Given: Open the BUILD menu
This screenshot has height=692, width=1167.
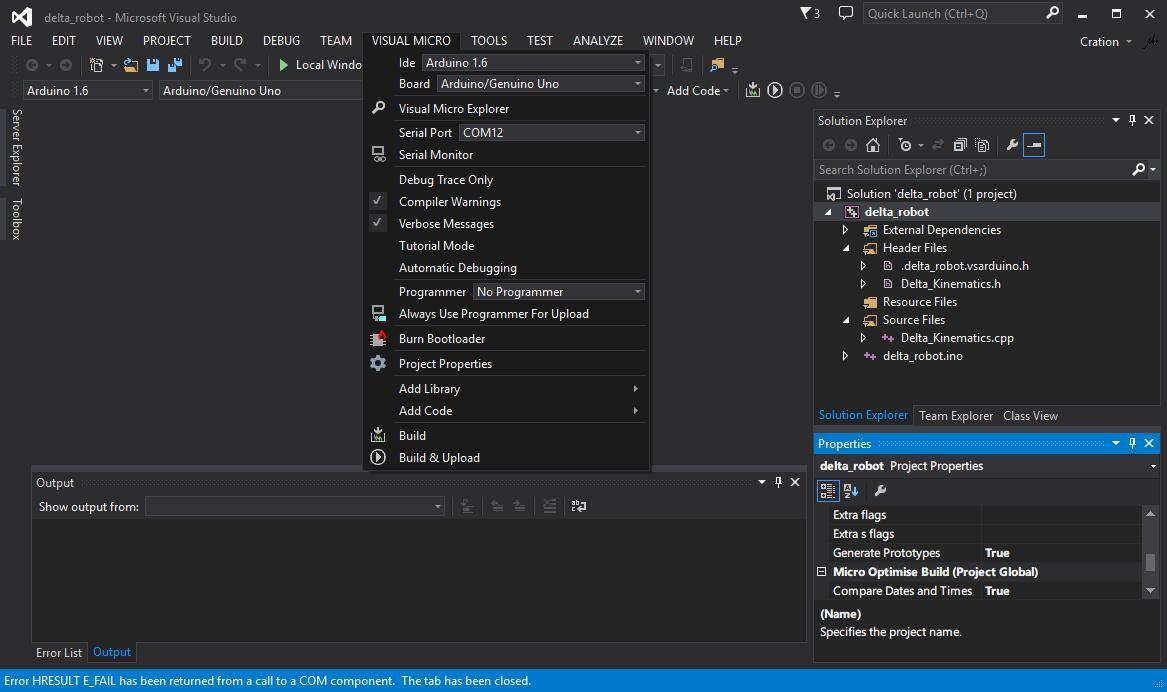Looking at the screenshot, I should tap(226, 40).
